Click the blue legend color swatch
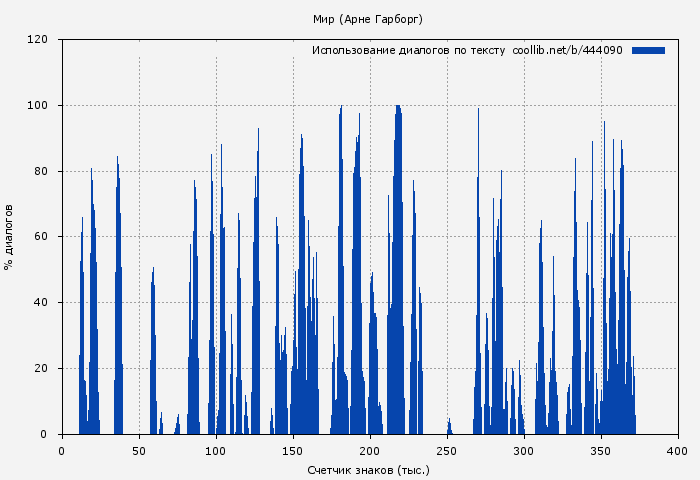The image size is (700, 480). pyautogui.click(x=648, y=50)
